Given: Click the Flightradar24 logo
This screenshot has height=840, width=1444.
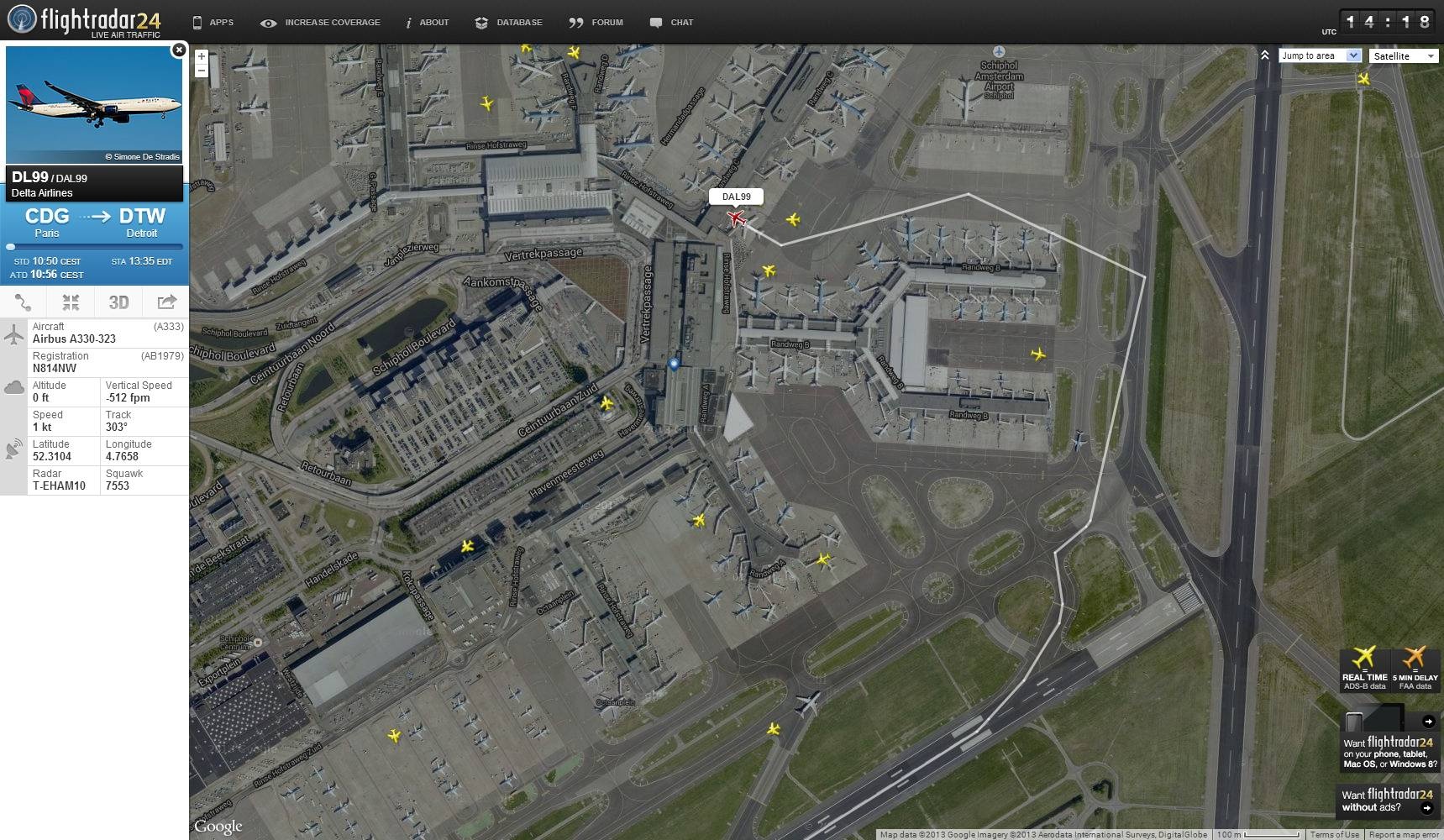Looking at the screenshot, I should click(84, 21).
